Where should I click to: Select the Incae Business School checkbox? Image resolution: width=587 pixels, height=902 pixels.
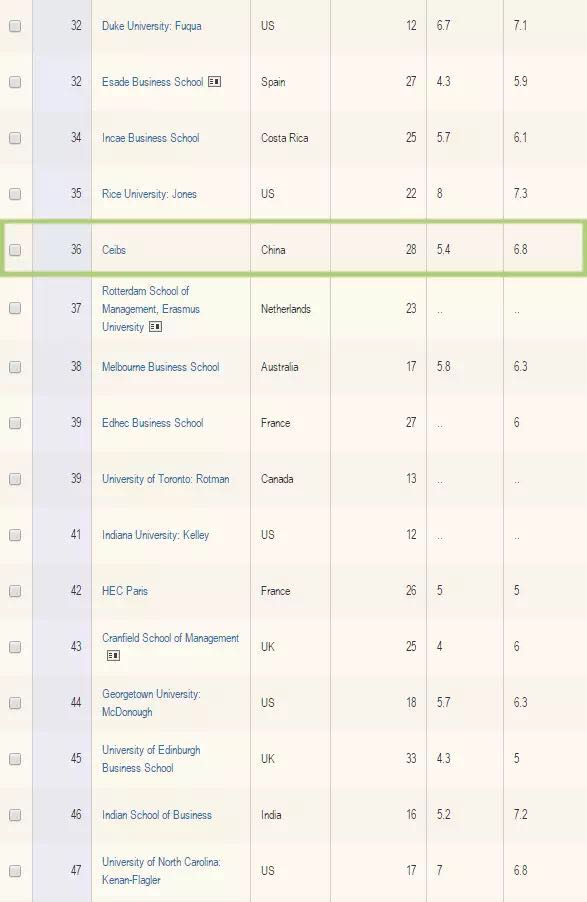pyautogui.click(x=16, y=138)
